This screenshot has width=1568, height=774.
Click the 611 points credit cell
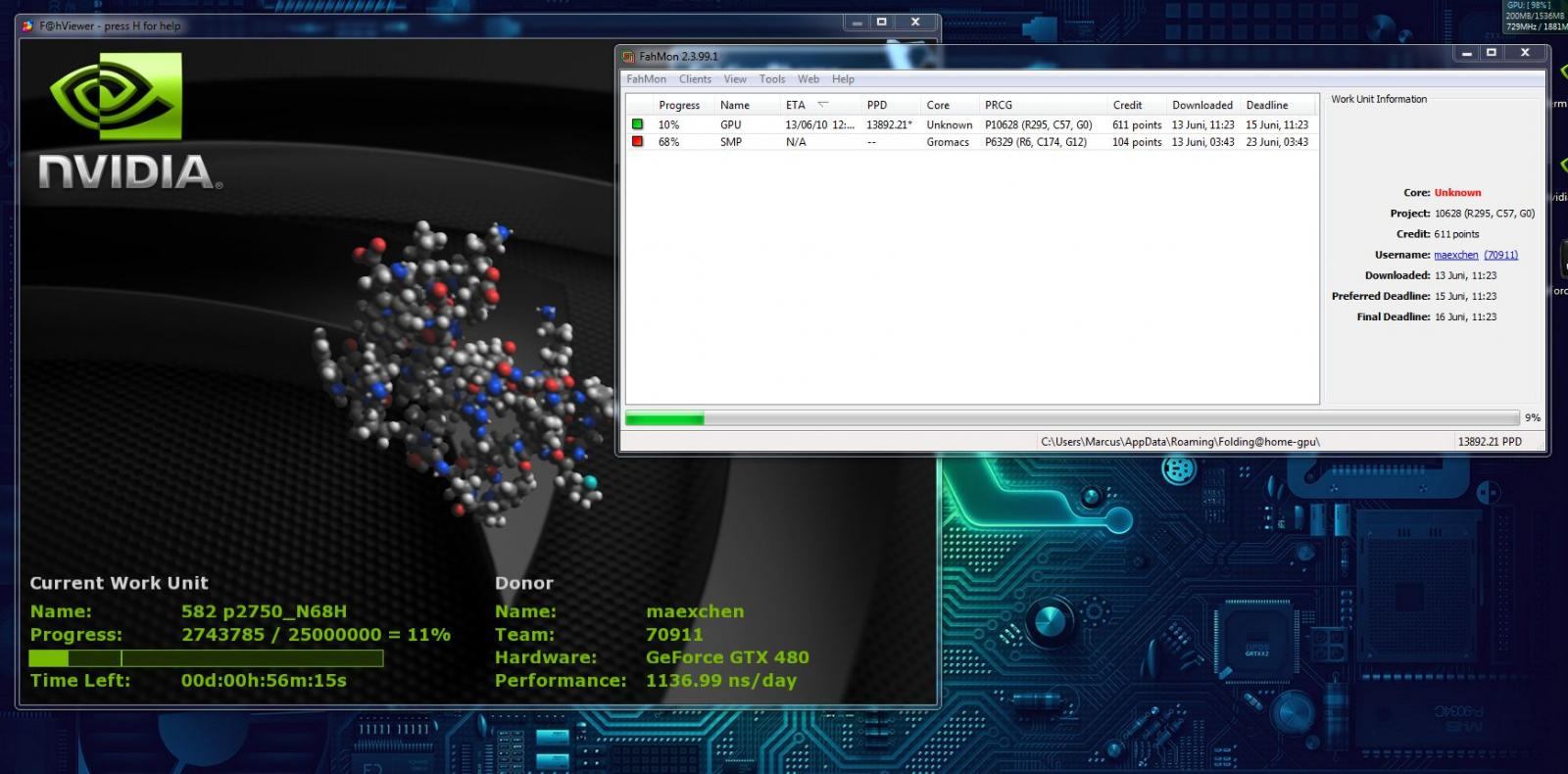click(x=1137, y=124)
